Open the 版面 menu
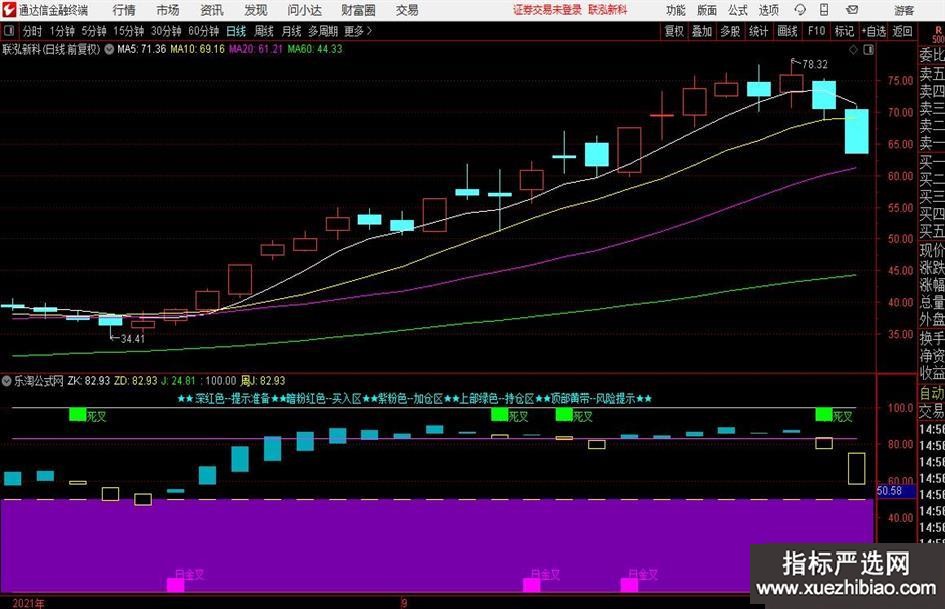Viewport: 945px width, 609px height. [706, 10]
